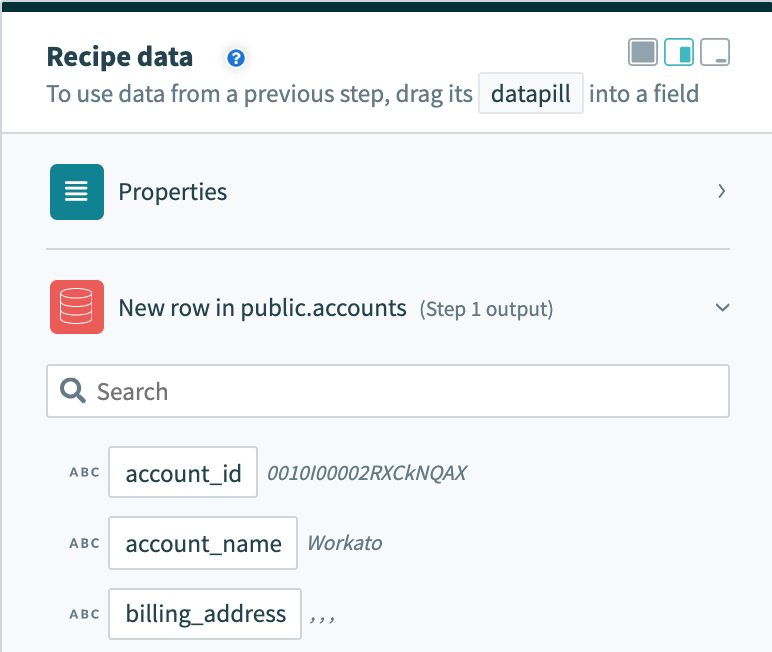772x652 pixels.
Task: Click the example datapill in the description
Action: 530,95
